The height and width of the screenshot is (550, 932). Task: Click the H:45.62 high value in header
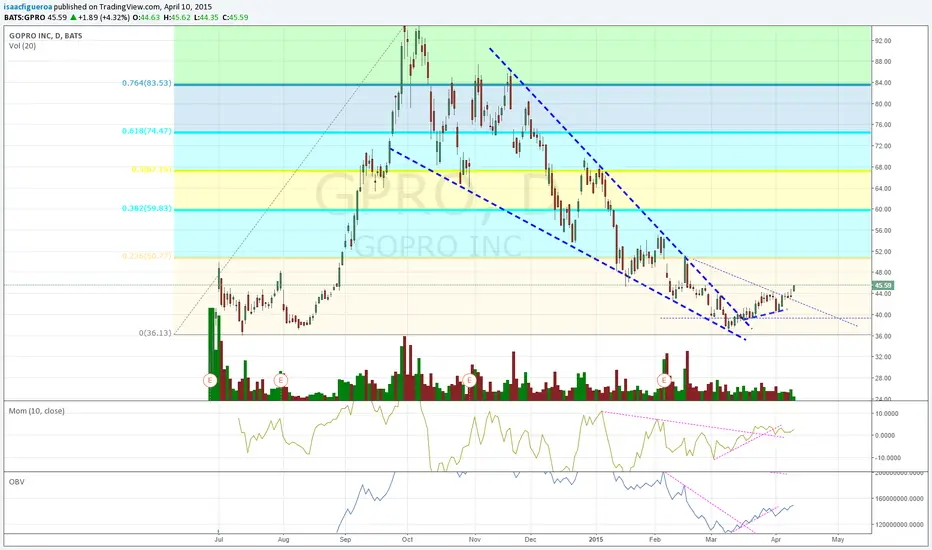point(177,17)
